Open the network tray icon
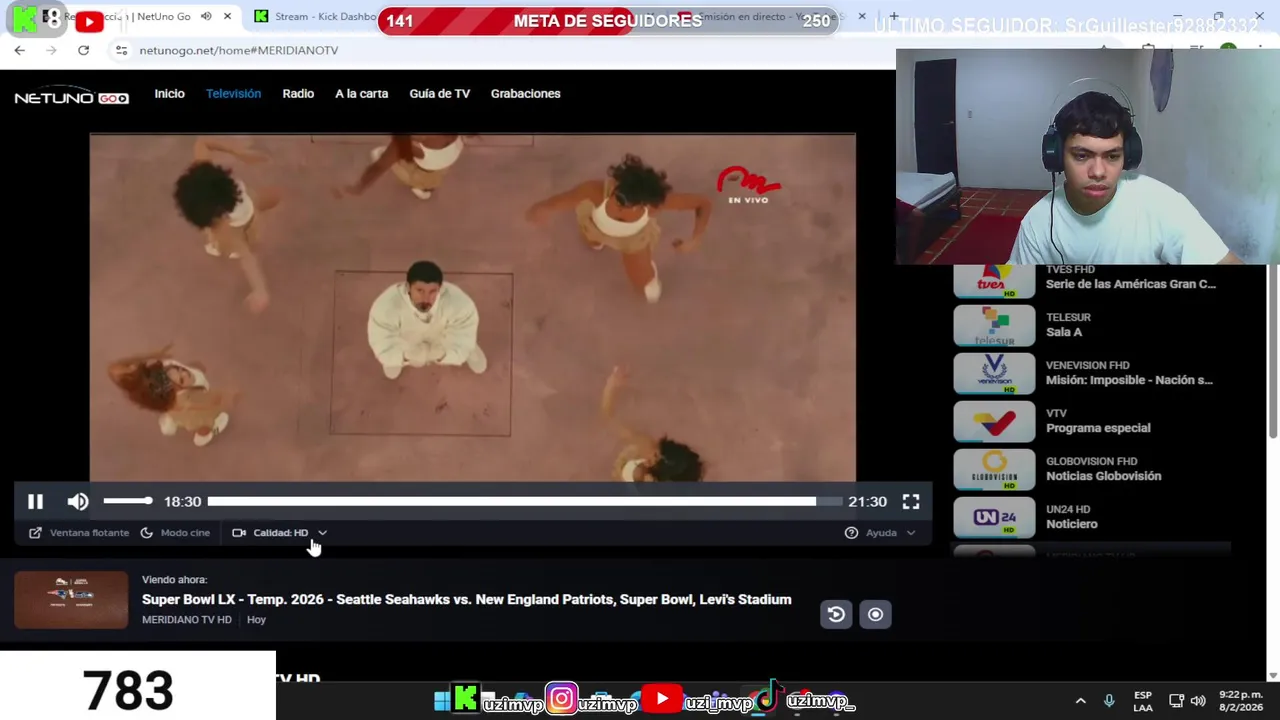Image resolution: width=1280 pixels, height=720 pixels. tap(1176, 701)
